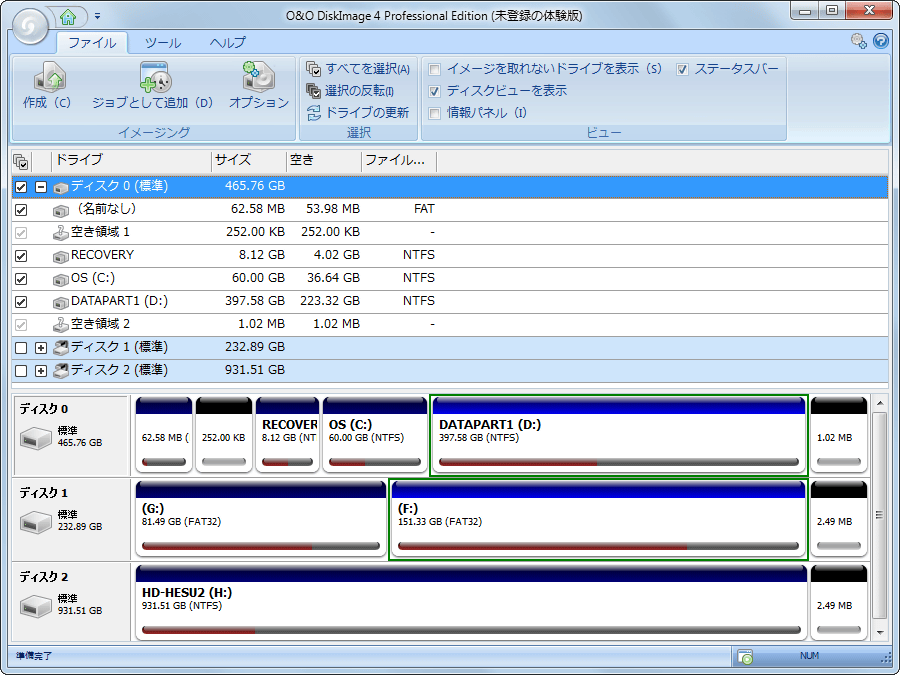900x675 pixels.
Task: Click the NUM status bar indicator
Action: click(809, 655)
